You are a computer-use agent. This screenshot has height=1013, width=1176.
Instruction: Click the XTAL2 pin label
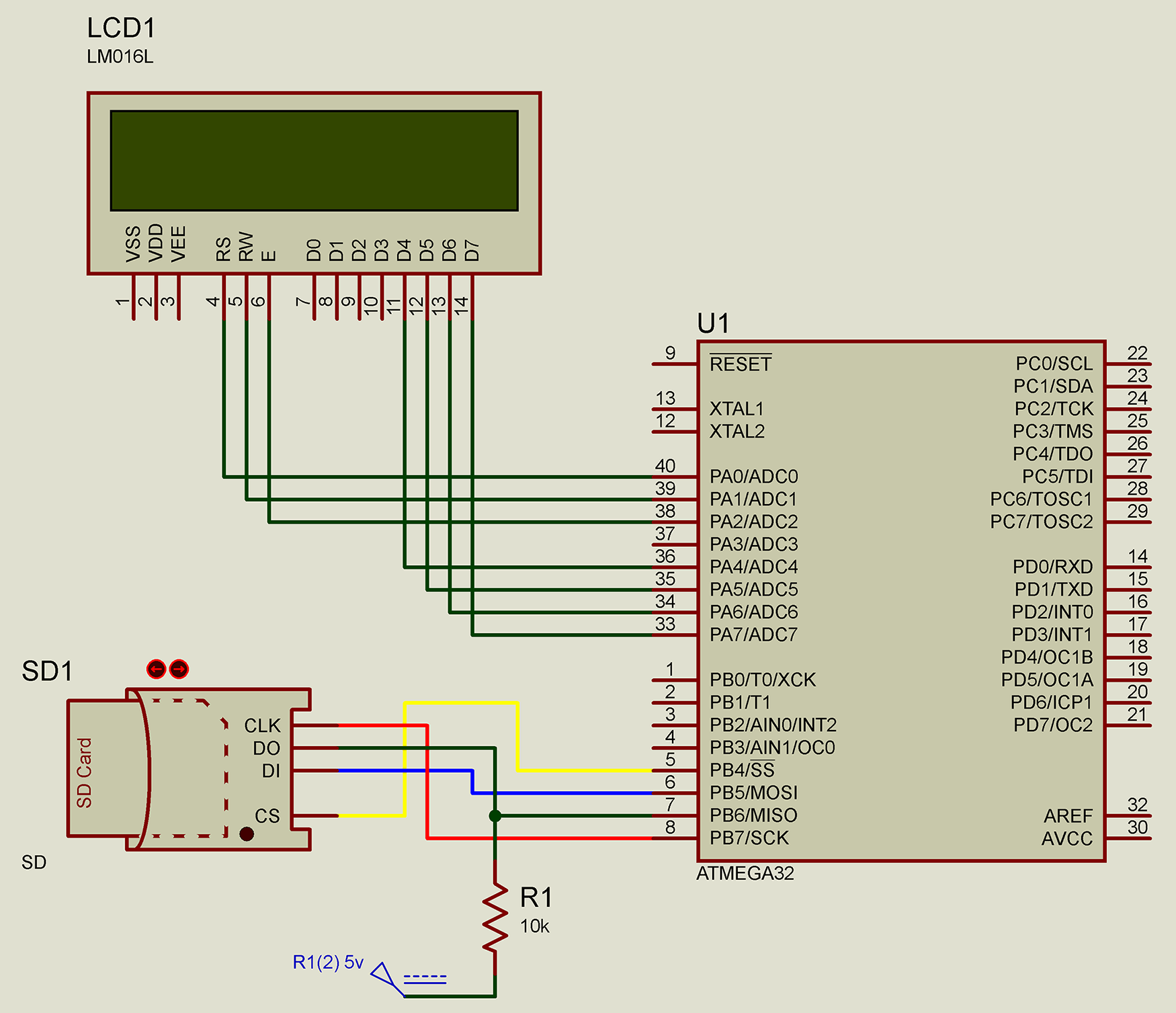click(737, 432)
